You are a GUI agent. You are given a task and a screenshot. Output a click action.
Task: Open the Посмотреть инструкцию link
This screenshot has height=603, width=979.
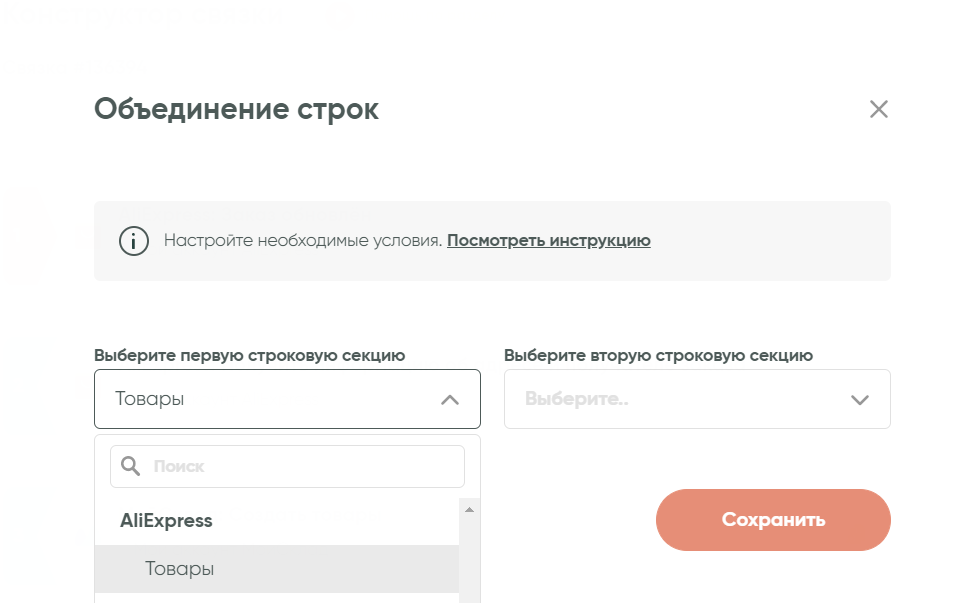[548, 241]
